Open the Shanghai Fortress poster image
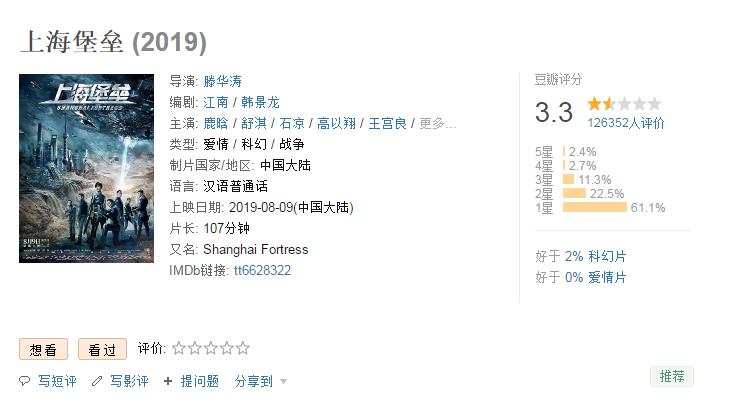The width and height of the screenshot is (733, 418). coord(86,168)
